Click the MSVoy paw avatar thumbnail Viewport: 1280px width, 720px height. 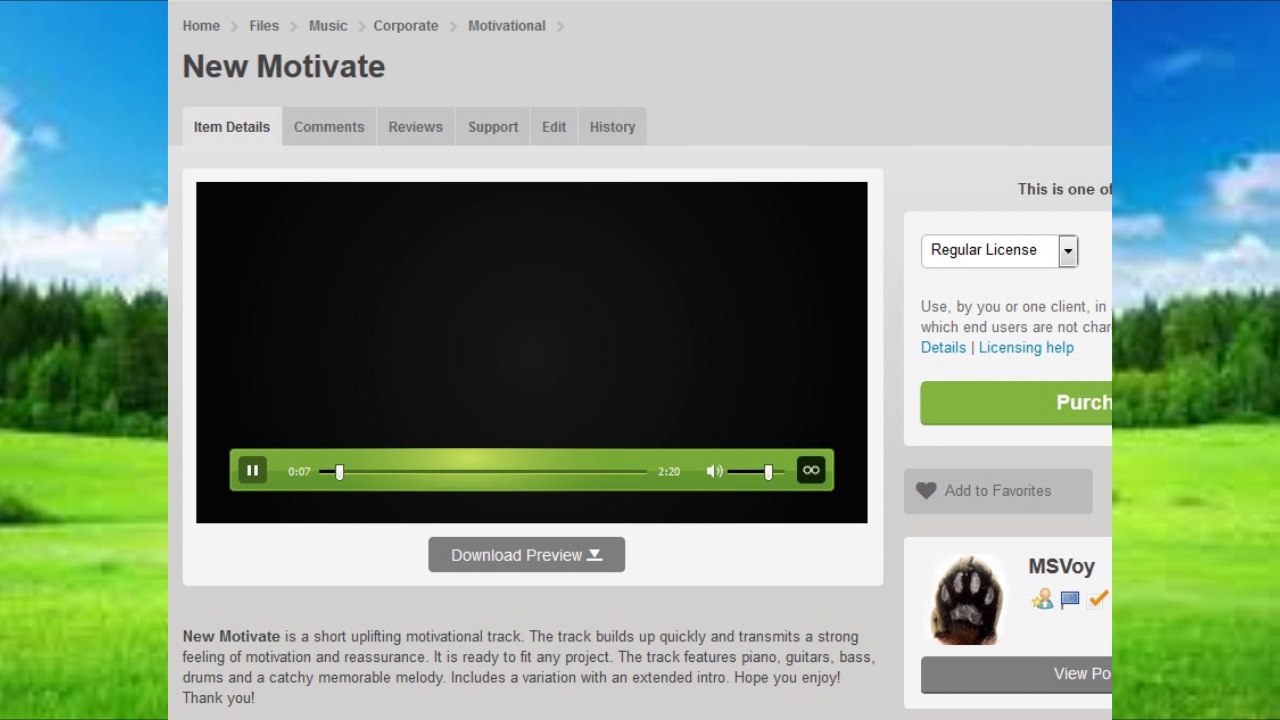(x=968, y=600)
